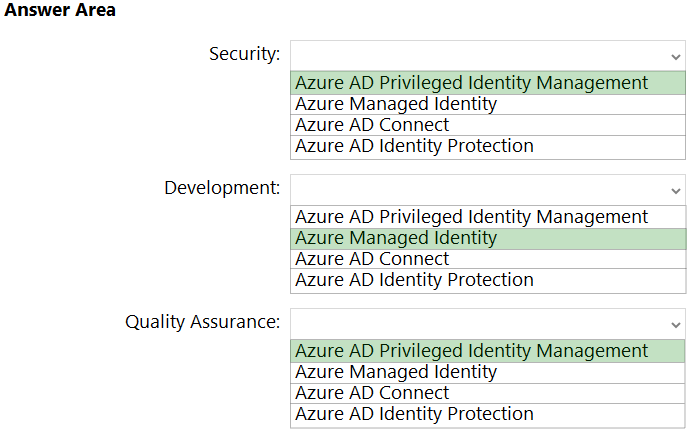This screenshot has width=691, height=432.
Task: Select highlighted Azure Managed Identity under Development
Action: pos(396,238)
